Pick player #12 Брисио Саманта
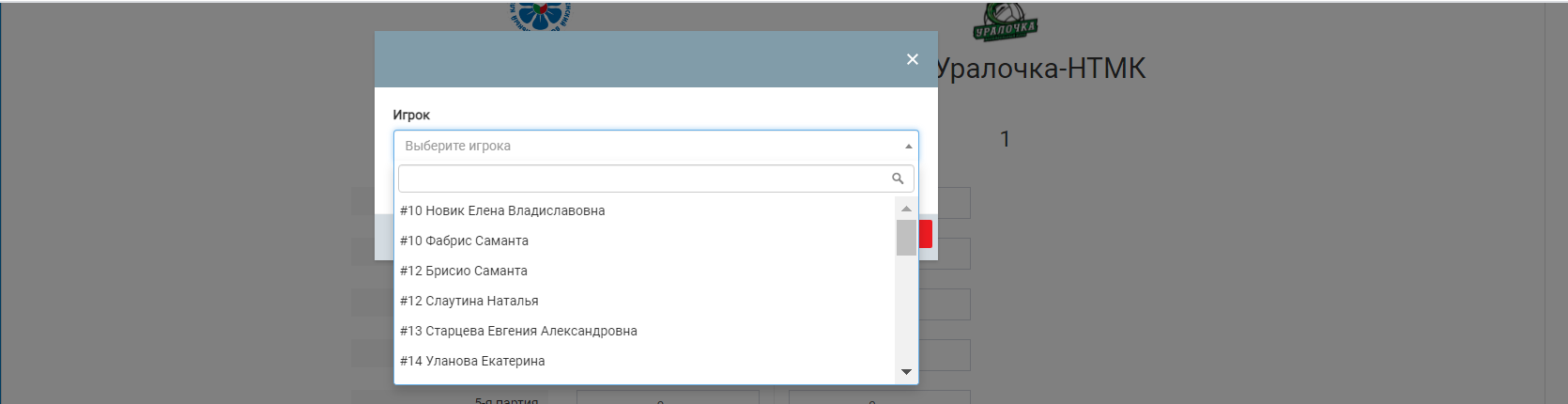1568x404 pixels. click(464, 271)
